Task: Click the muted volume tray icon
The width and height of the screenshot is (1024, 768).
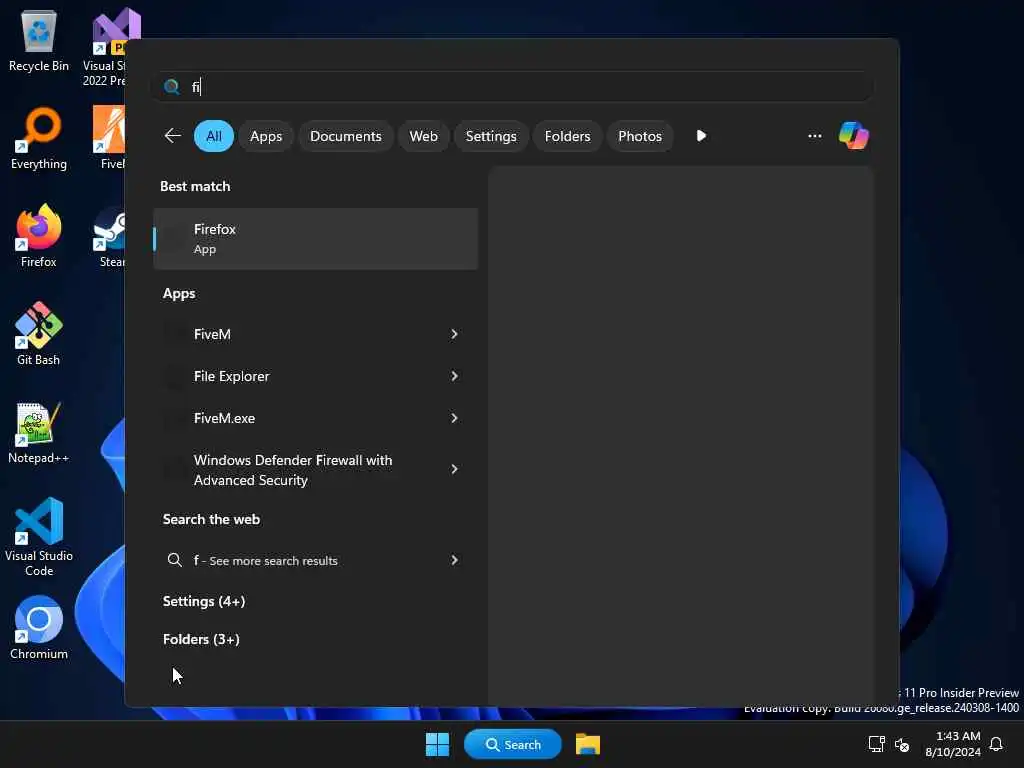Action: tap(902, 744)
